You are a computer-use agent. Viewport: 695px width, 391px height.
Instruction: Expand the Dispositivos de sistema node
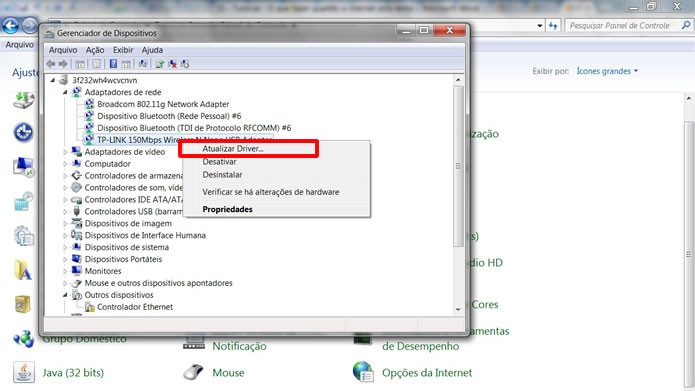(x=65, y=247)
